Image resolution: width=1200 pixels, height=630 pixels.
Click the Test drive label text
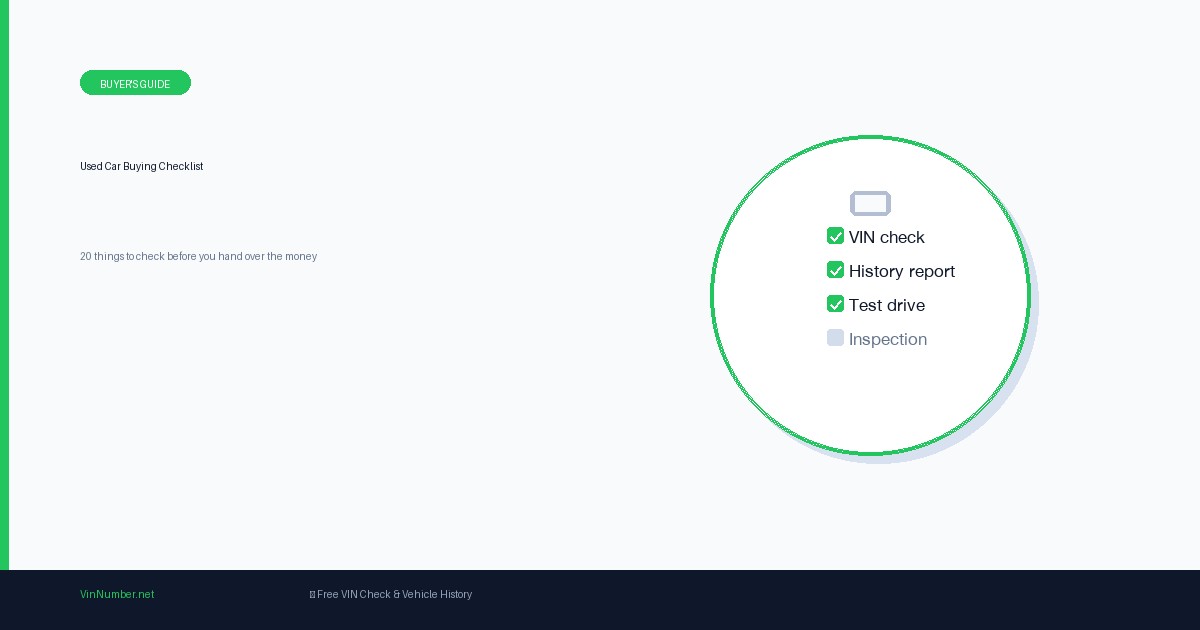tap(886, 305)
